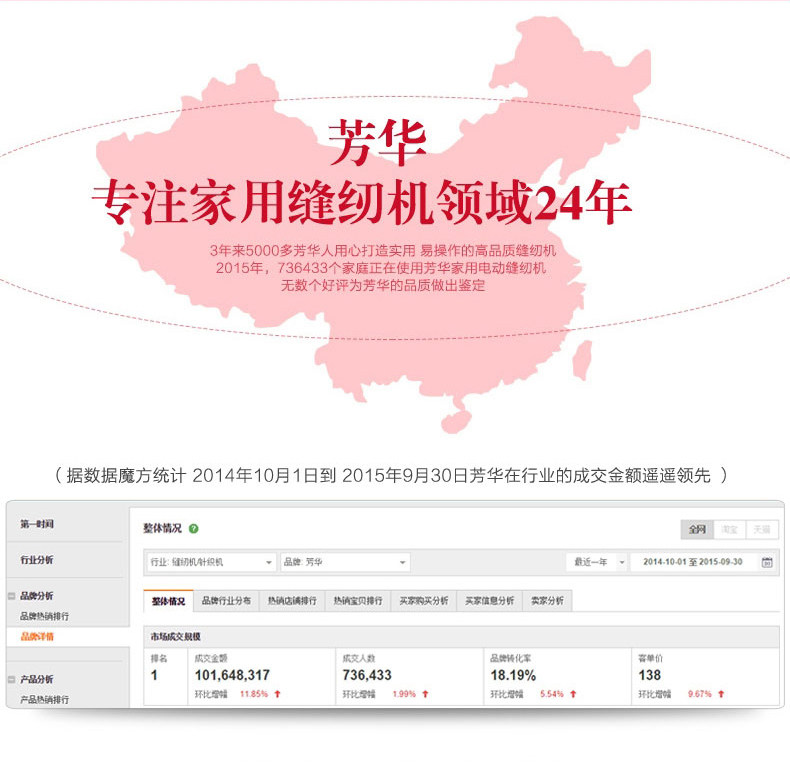Click the red up arrow beside 11.85%
Viewport: 790px width, 762px height.
[277, 694]
